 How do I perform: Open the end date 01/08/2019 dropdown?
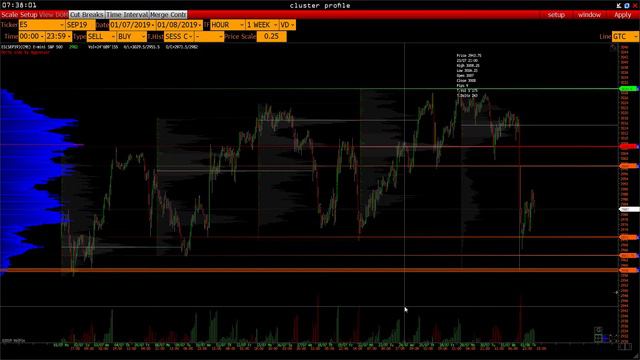pos(179,25)
